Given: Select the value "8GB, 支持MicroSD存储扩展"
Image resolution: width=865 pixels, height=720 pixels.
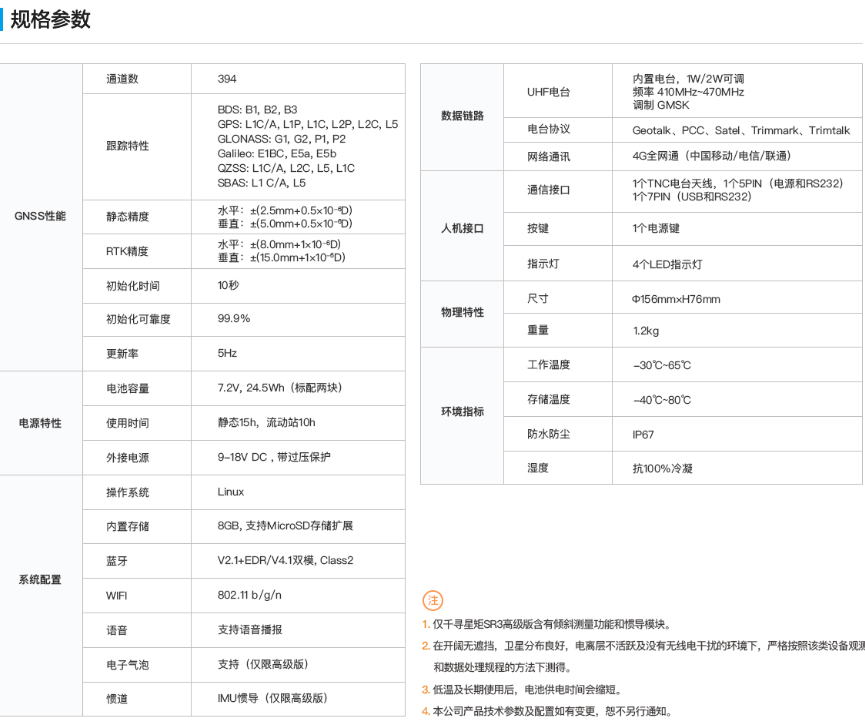Looking at the screenshot, I should pos(285,526).
